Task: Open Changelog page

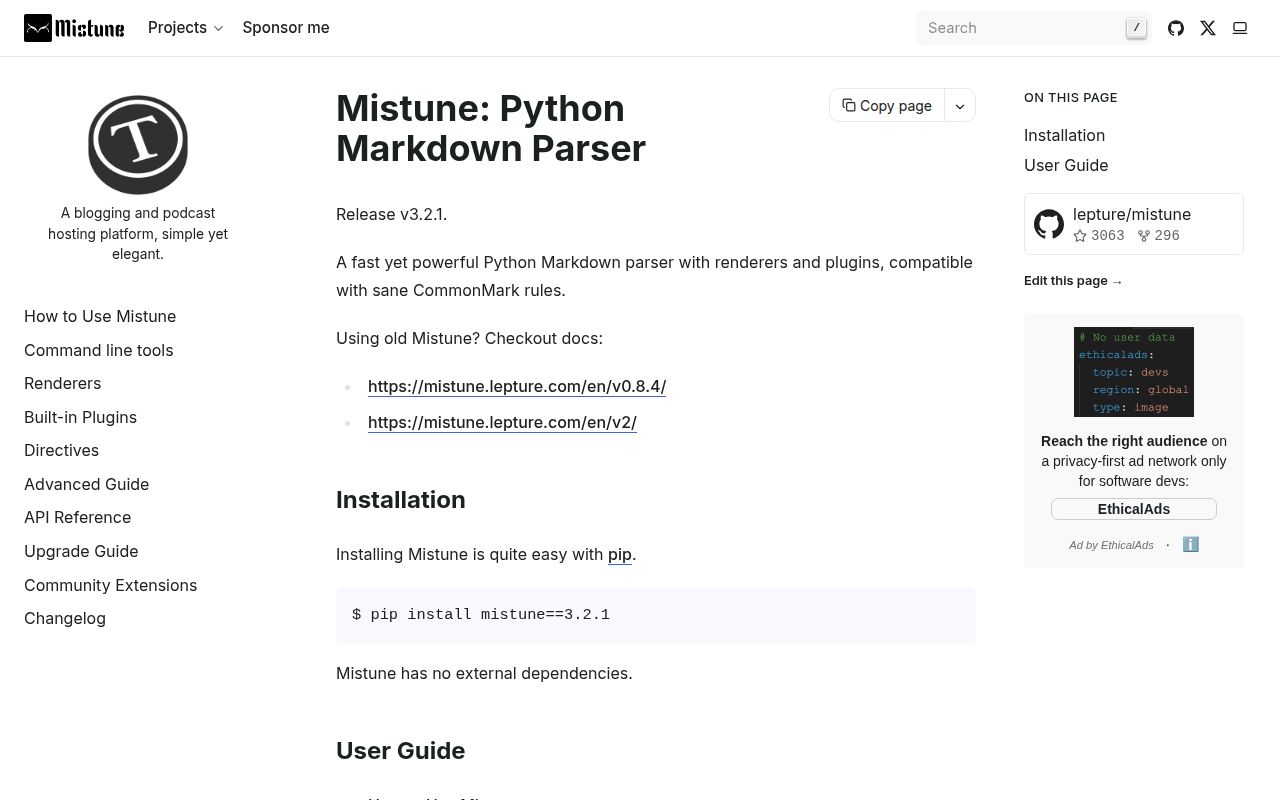Action: tap(65, 618)
